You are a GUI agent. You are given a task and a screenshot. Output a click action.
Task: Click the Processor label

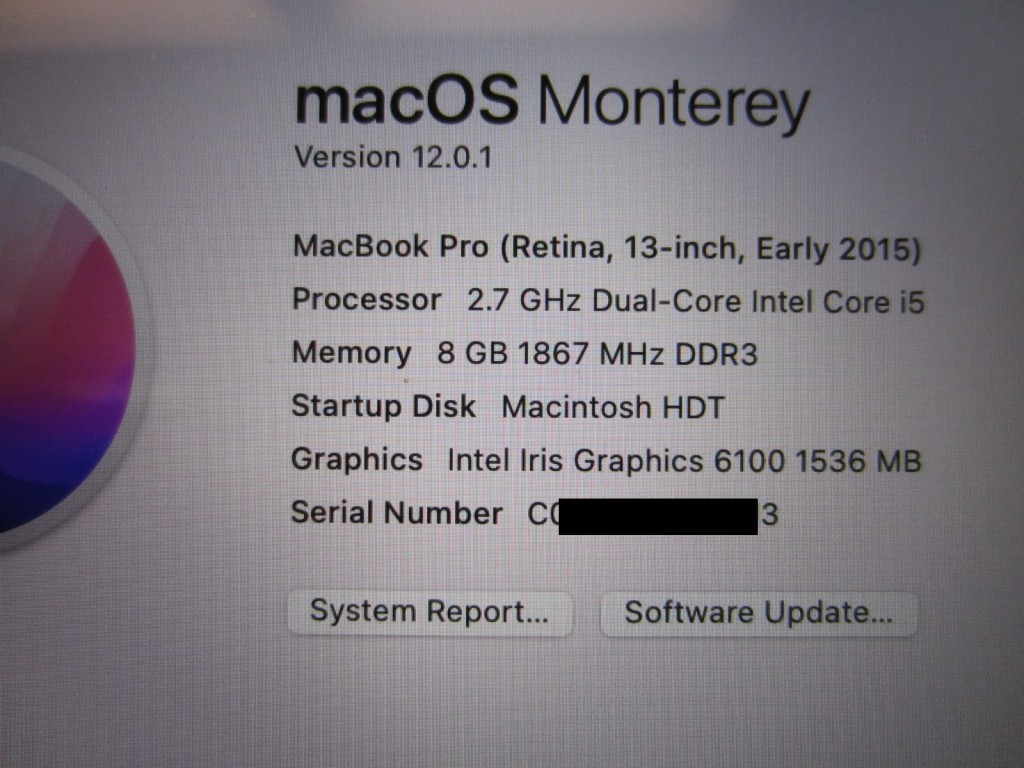point(366,300)
